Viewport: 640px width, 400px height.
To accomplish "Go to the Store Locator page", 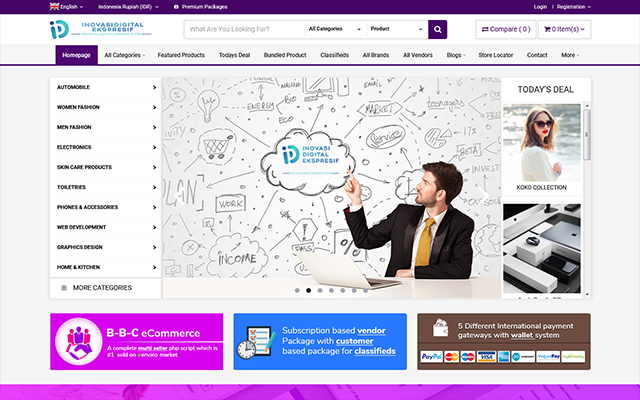I will coord(497,55).
